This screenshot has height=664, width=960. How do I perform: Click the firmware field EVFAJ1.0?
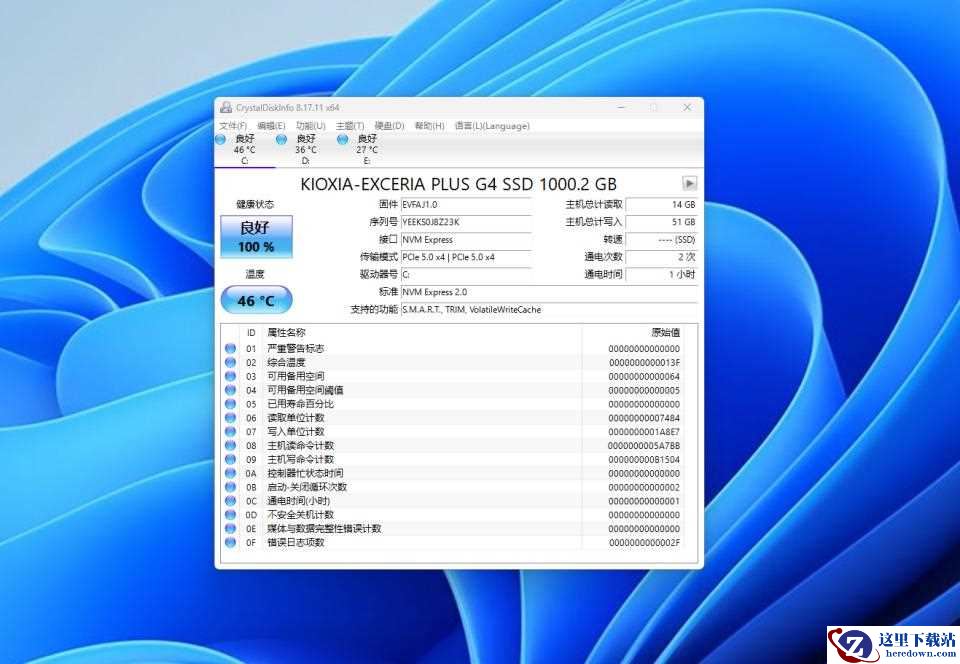[466, 205]
